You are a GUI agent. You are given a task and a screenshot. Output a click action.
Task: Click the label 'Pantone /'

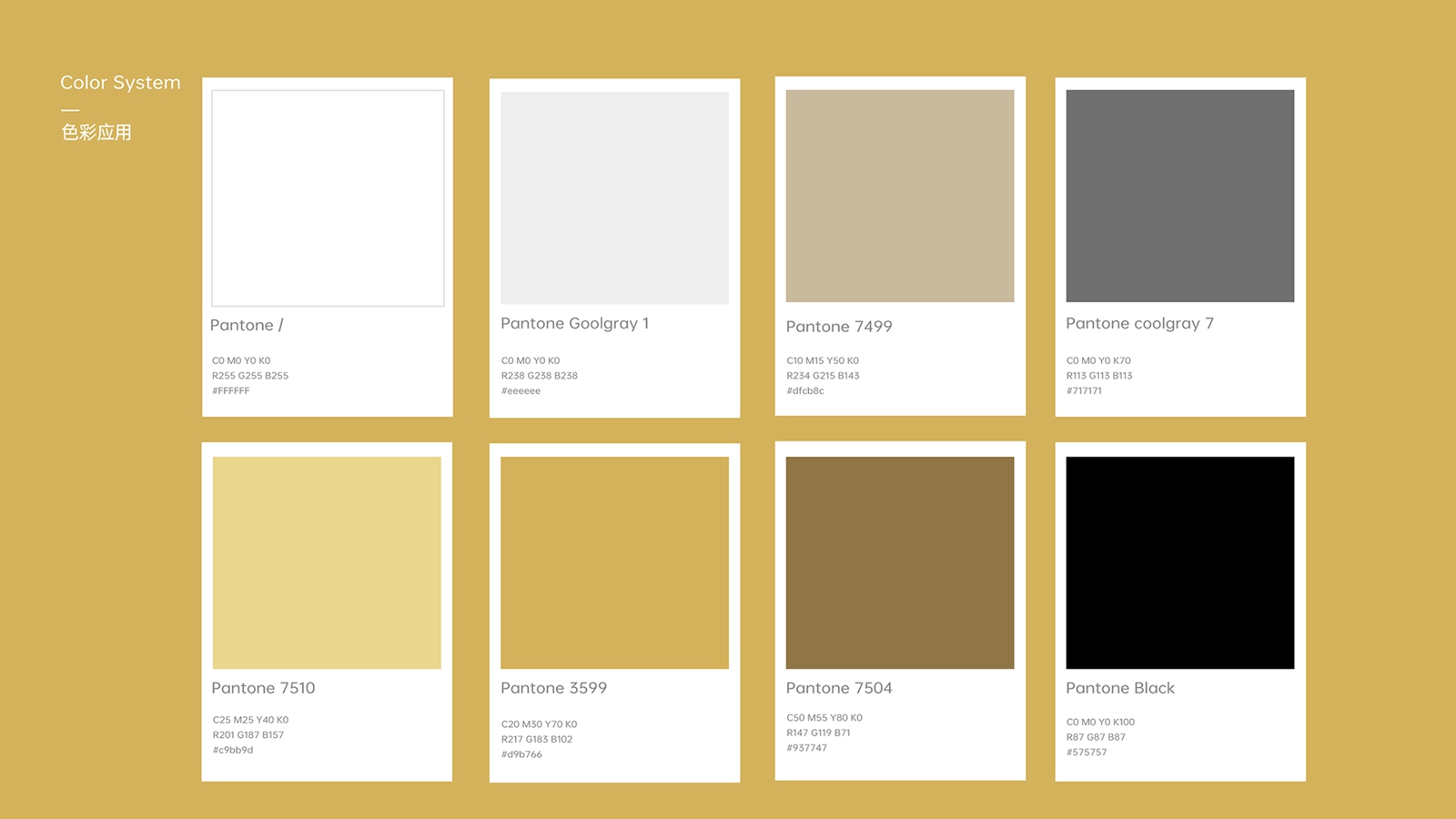click(x=247, y=325)
